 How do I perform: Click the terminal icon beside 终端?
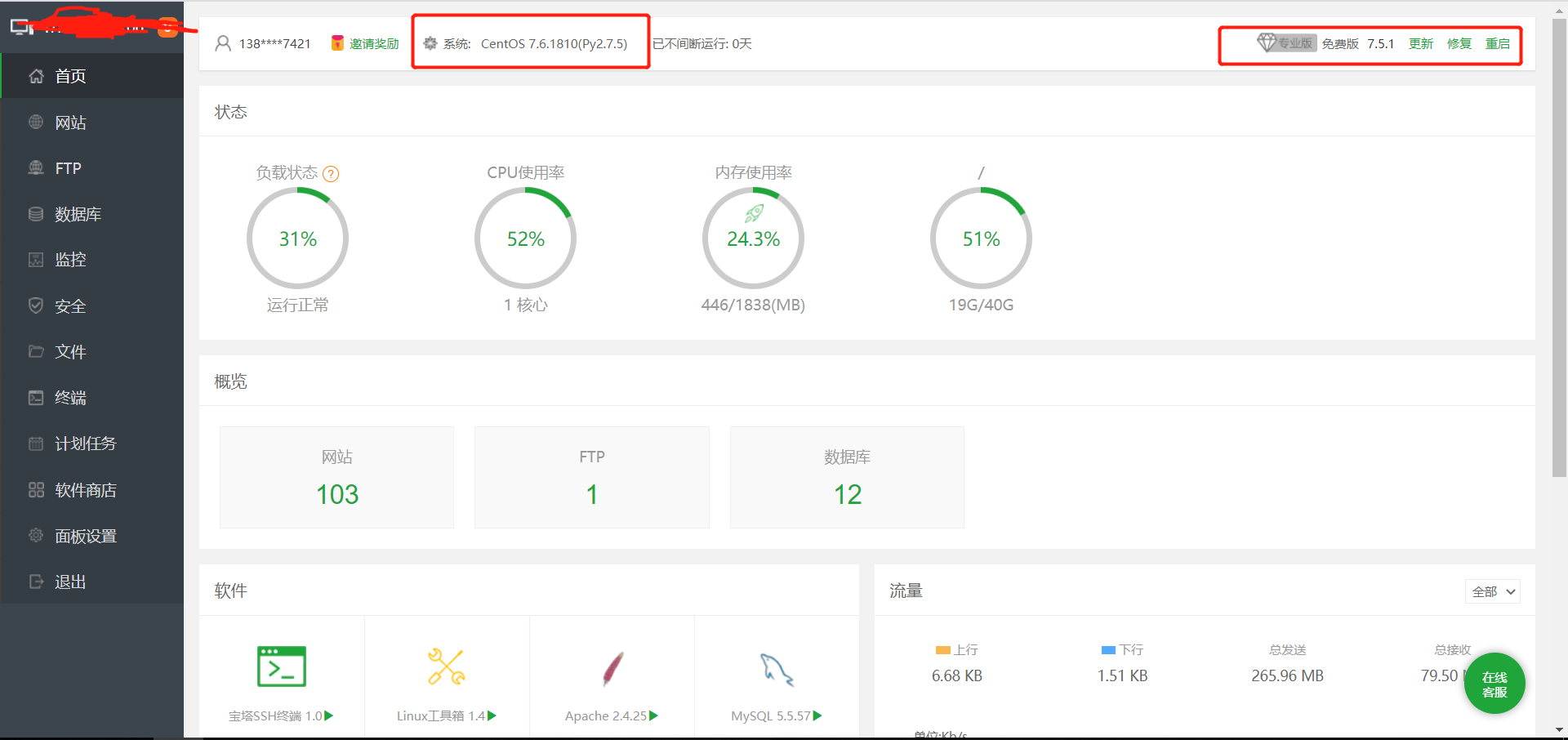[36, 398]
